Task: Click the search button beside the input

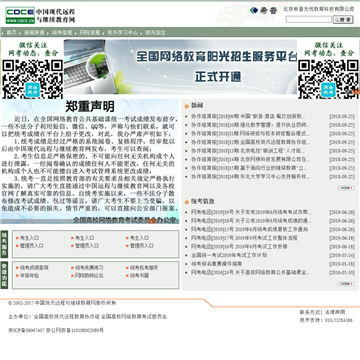Action: click(343, 20)
